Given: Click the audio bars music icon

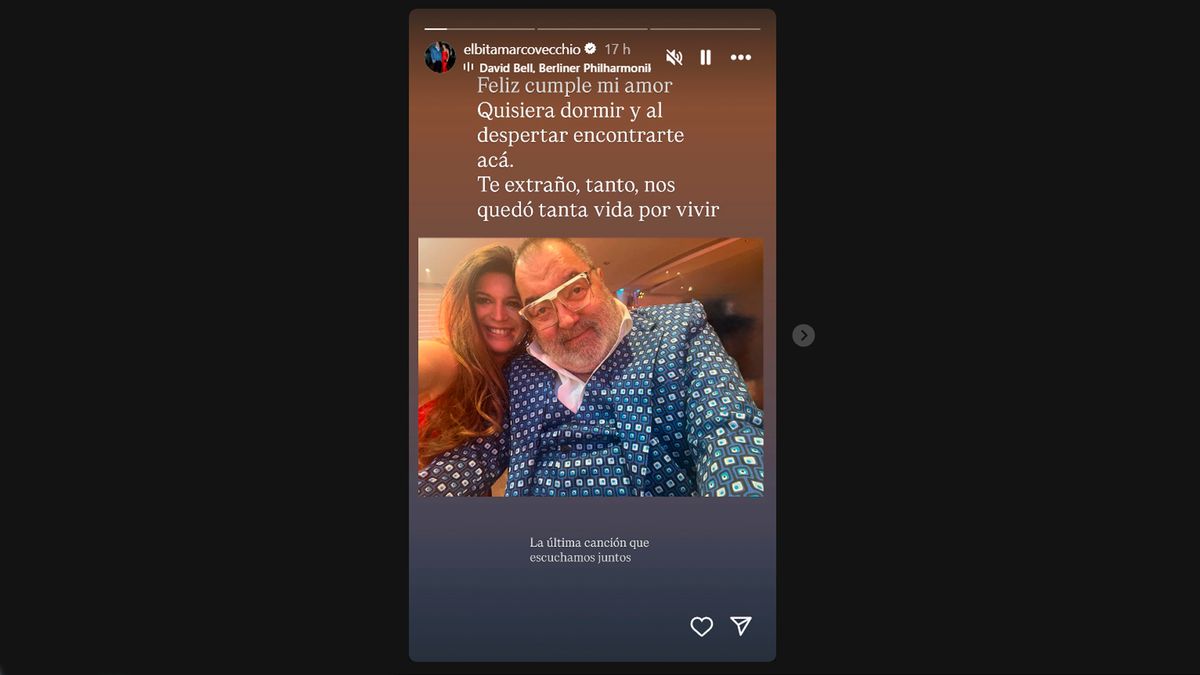Looking at the screenshot, I should point(469,67).
